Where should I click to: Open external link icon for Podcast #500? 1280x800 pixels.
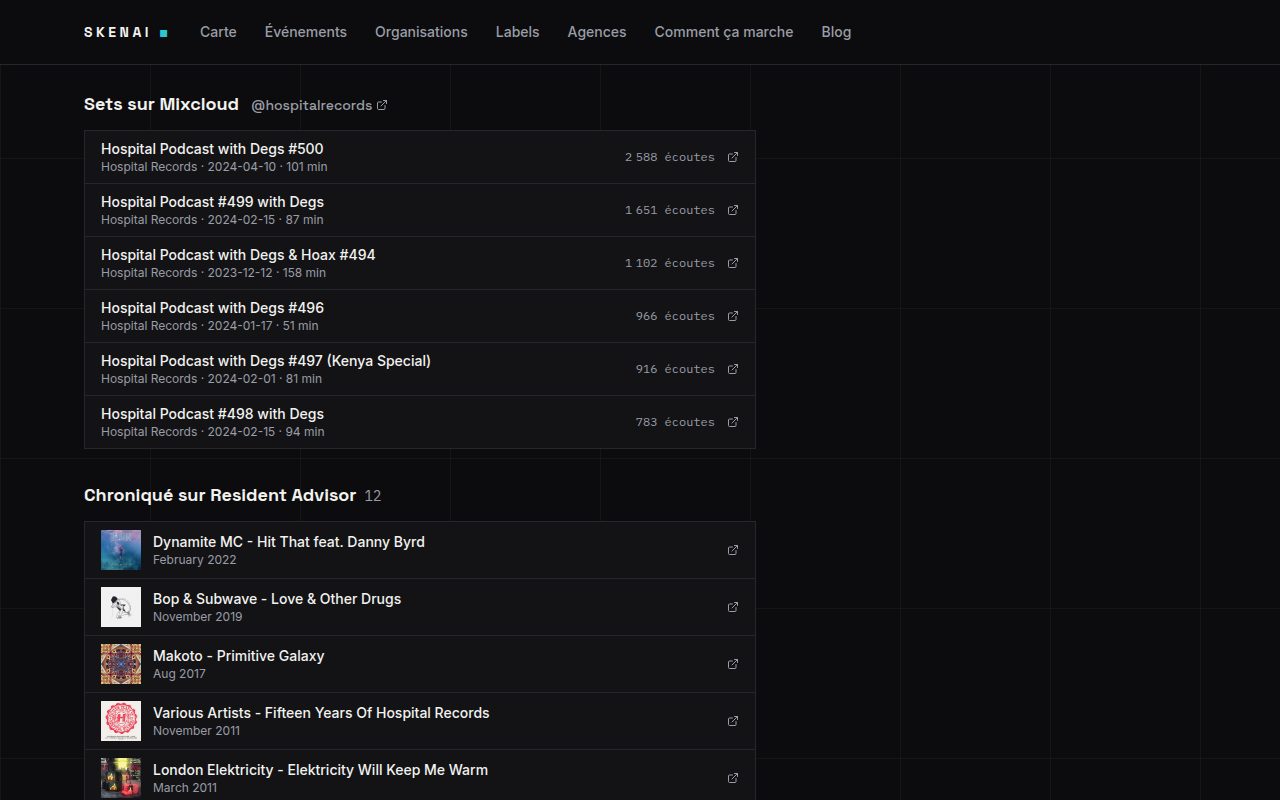733,157
